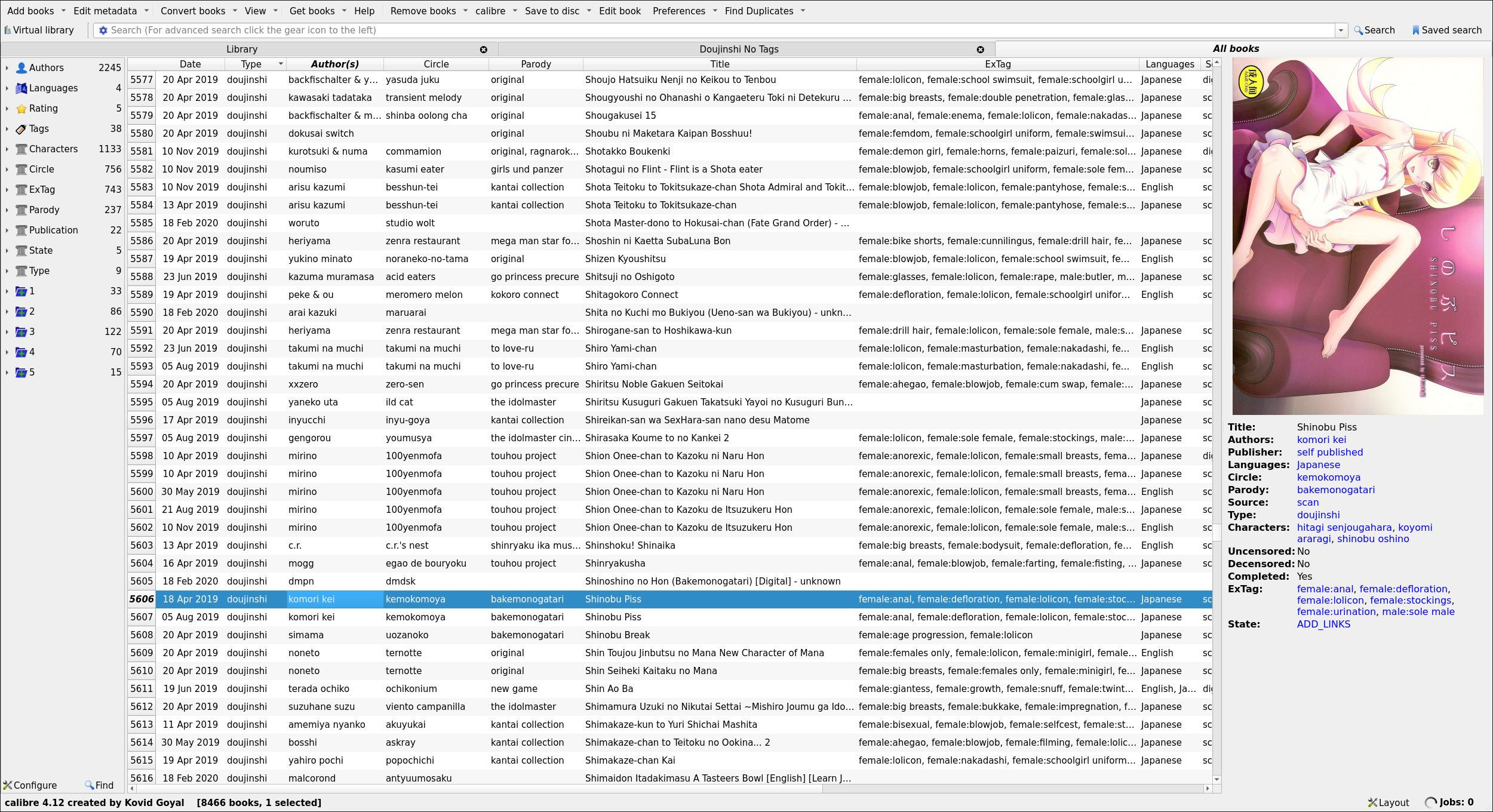Click the Authors person icon in tag browser

click(x=21, y=68)
